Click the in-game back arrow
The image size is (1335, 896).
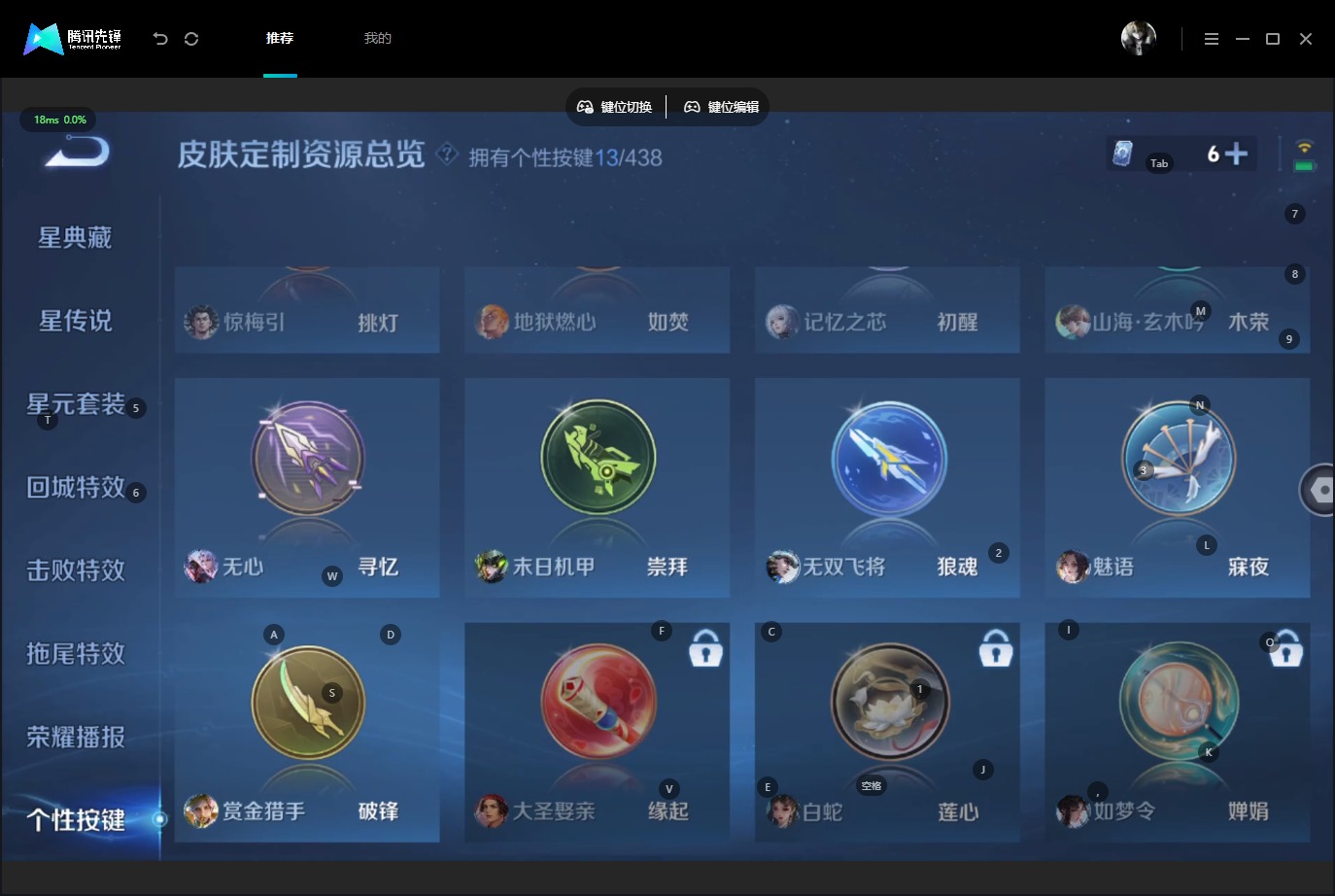point(78,152)
